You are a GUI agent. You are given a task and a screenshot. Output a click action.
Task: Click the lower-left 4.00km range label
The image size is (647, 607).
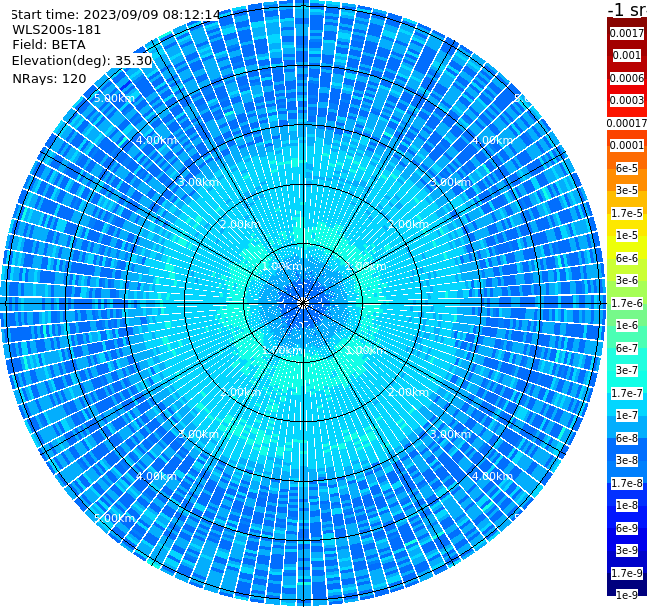(156, 476)
